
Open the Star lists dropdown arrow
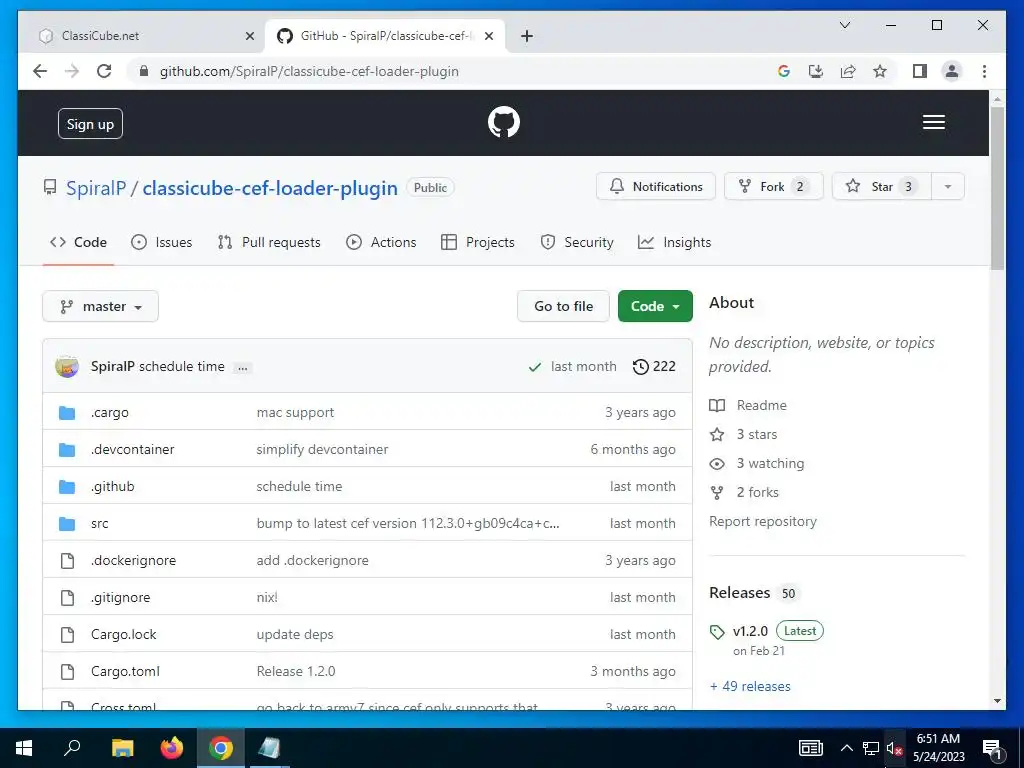(x=948, y=187)
